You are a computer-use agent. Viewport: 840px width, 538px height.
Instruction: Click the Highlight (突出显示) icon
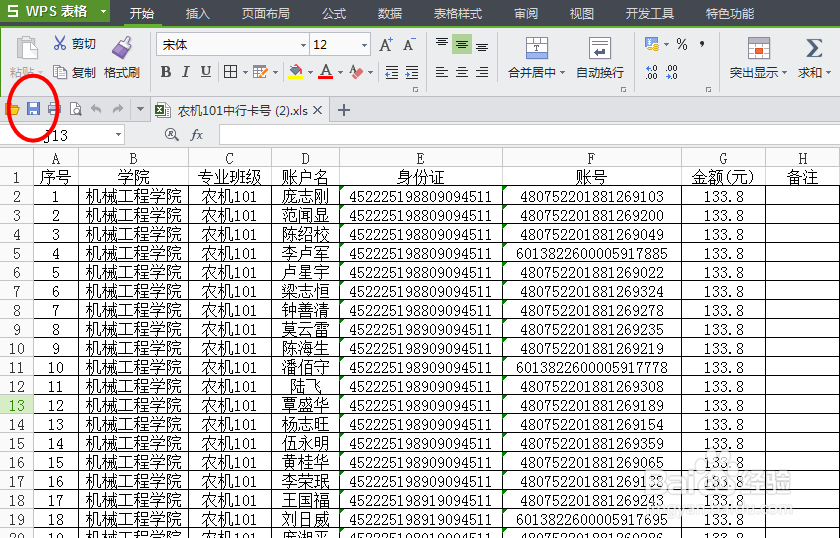(759, 49)
